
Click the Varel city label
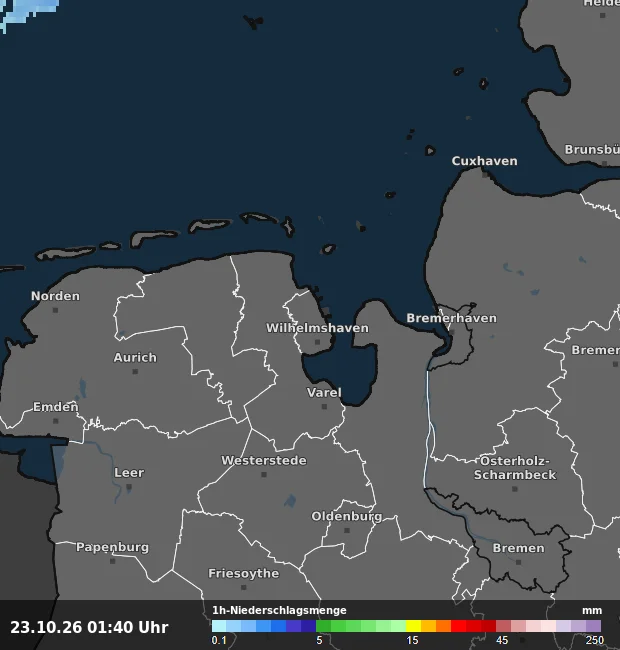tap(324, 393)
